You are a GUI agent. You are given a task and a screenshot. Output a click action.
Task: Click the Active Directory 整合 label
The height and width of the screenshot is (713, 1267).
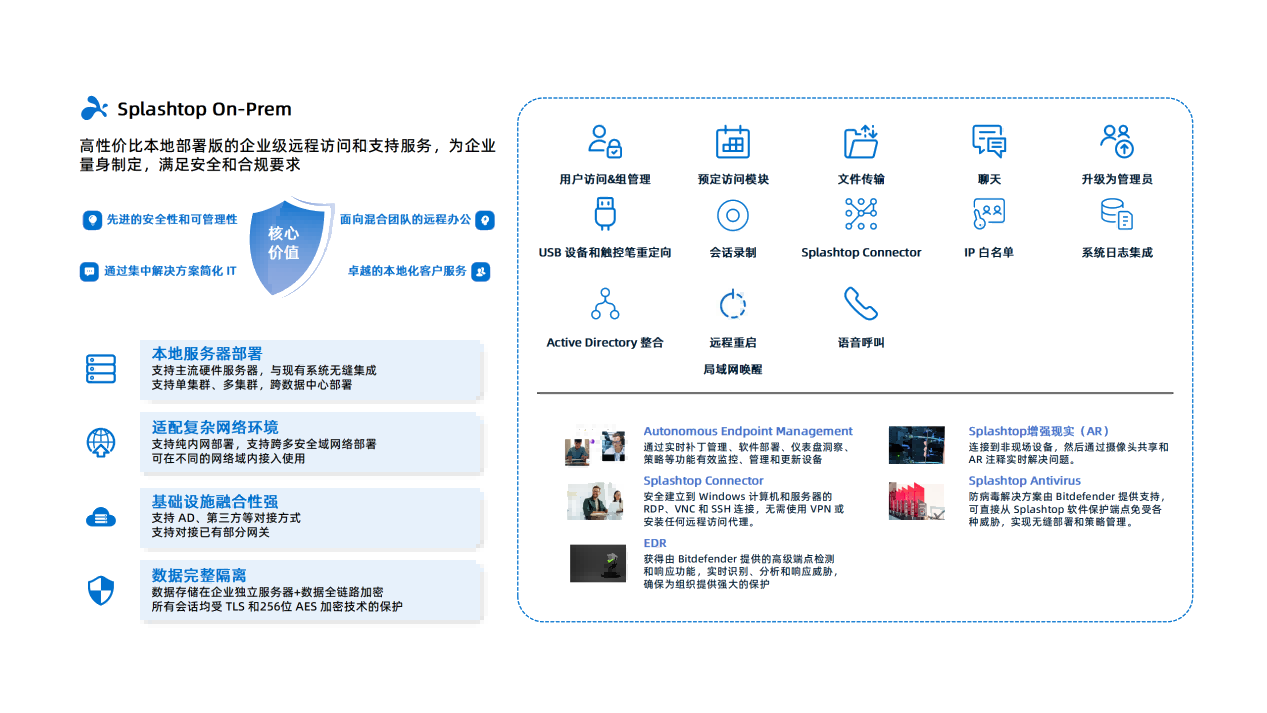605,342
